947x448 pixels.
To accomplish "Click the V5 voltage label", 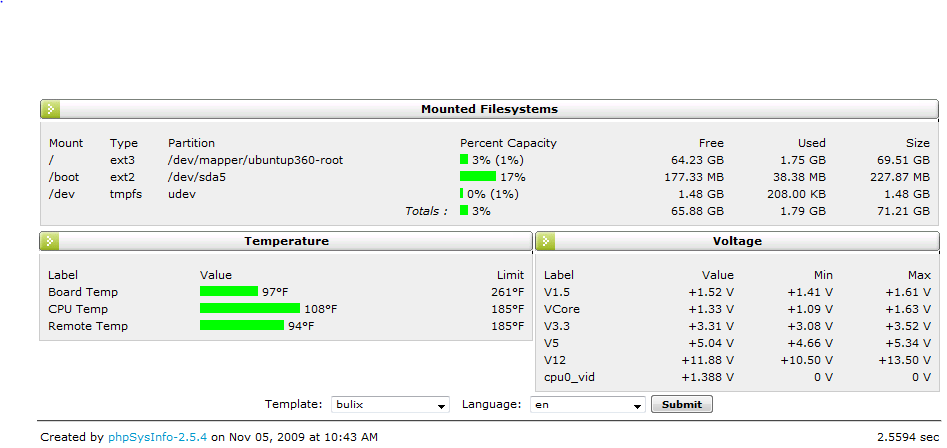I will [x=551, y=343].
